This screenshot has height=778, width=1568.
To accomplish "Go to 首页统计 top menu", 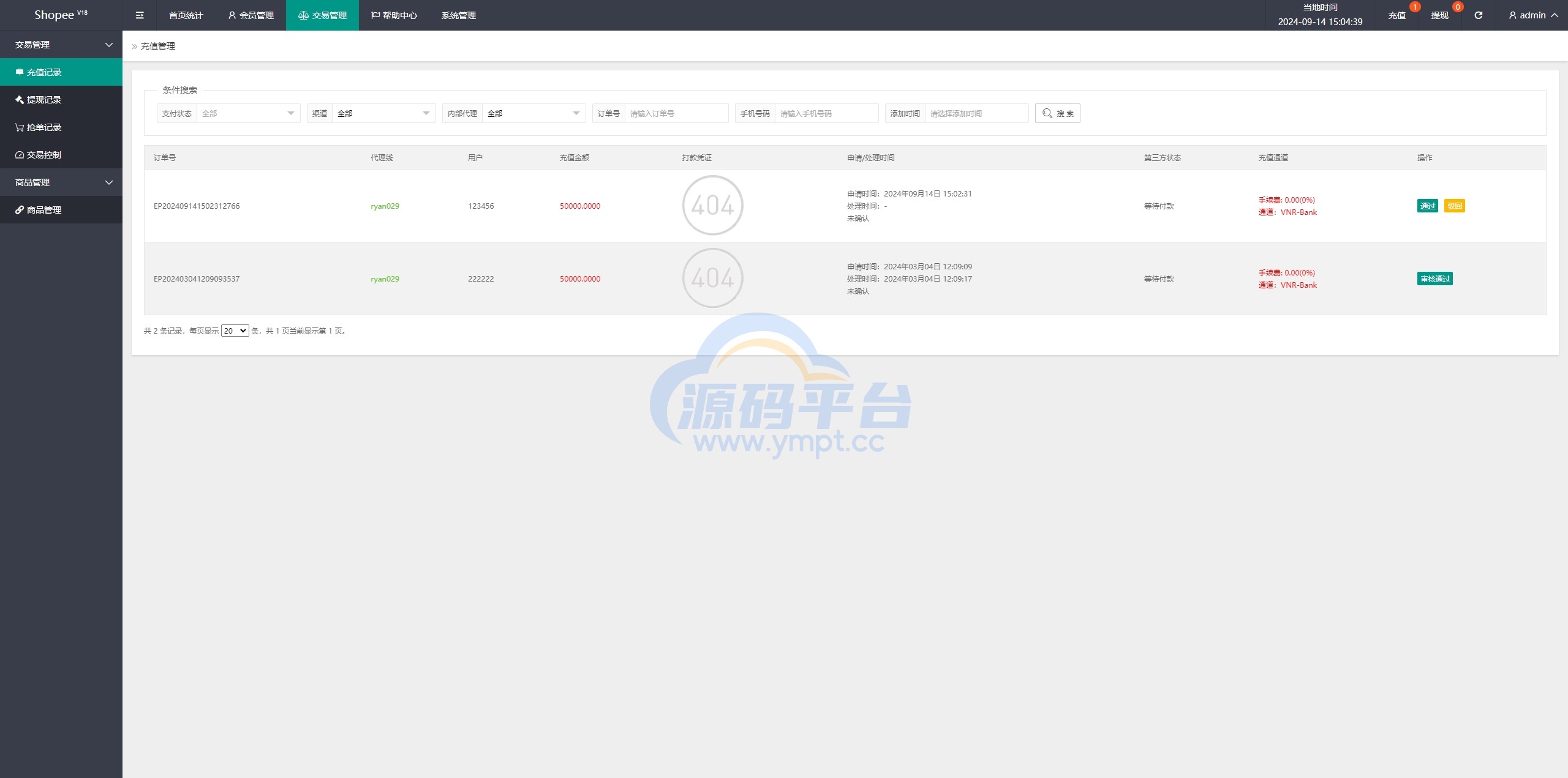I will coord(186,15).
